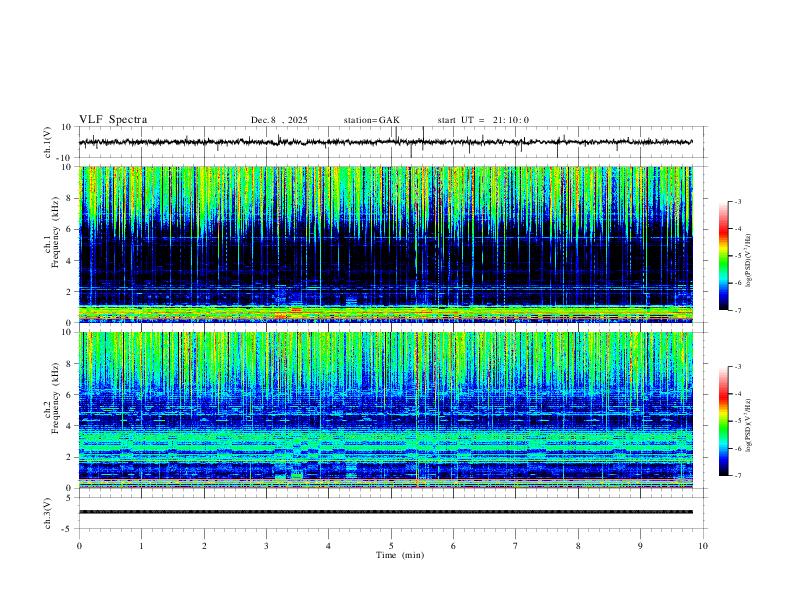Click the ch.3 black signal band
Screen dimensions: 792x612
(x=385, y=512)
